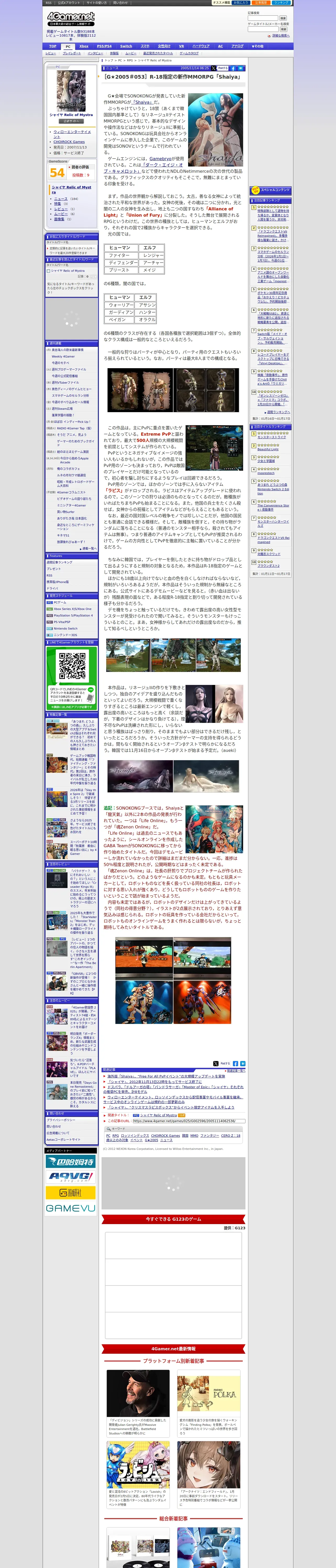Switch to the PC tab

point(68,46)
